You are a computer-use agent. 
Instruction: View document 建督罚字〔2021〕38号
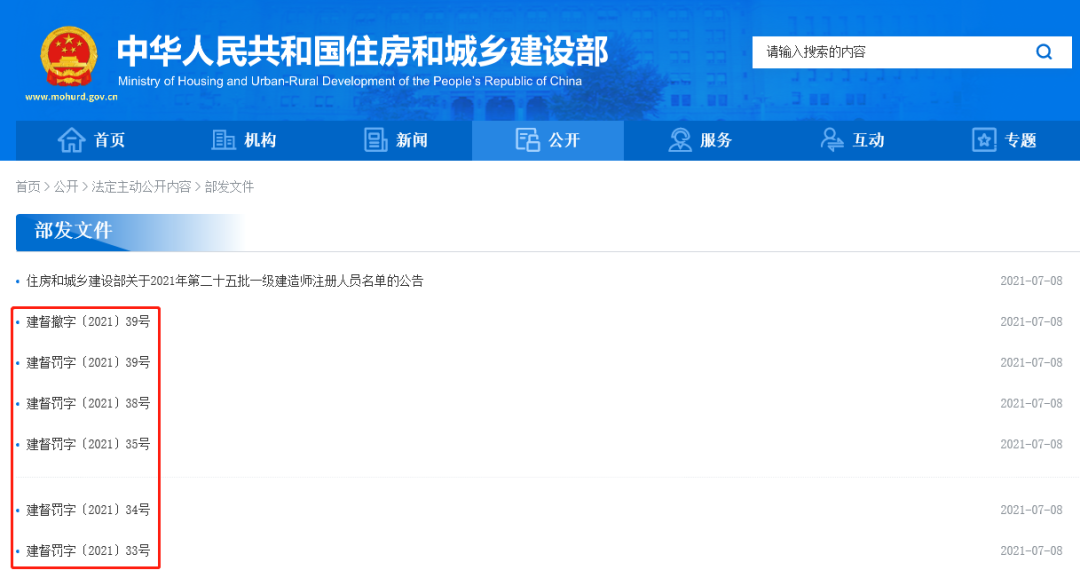coord(88,403)
